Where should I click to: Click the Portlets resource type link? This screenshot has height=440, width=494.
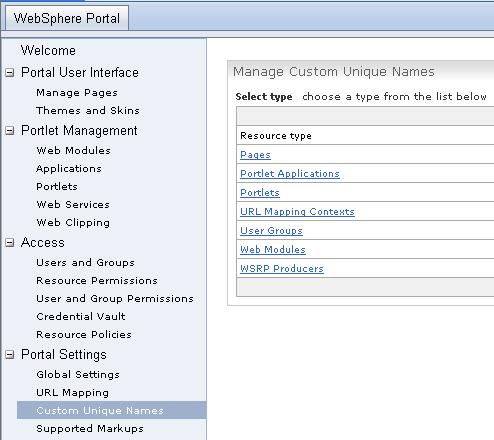pyautogui.click(x=260, y=193)
